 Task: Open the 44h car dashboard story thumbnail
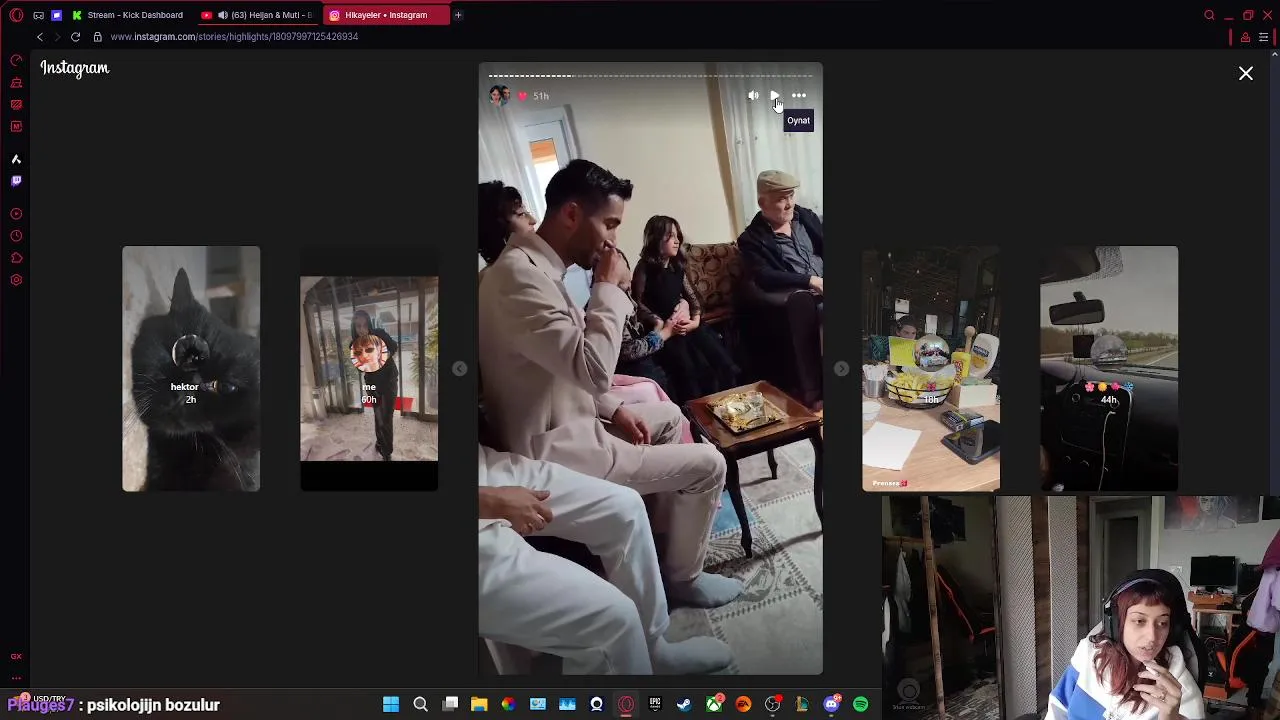tap(1109, 368)
